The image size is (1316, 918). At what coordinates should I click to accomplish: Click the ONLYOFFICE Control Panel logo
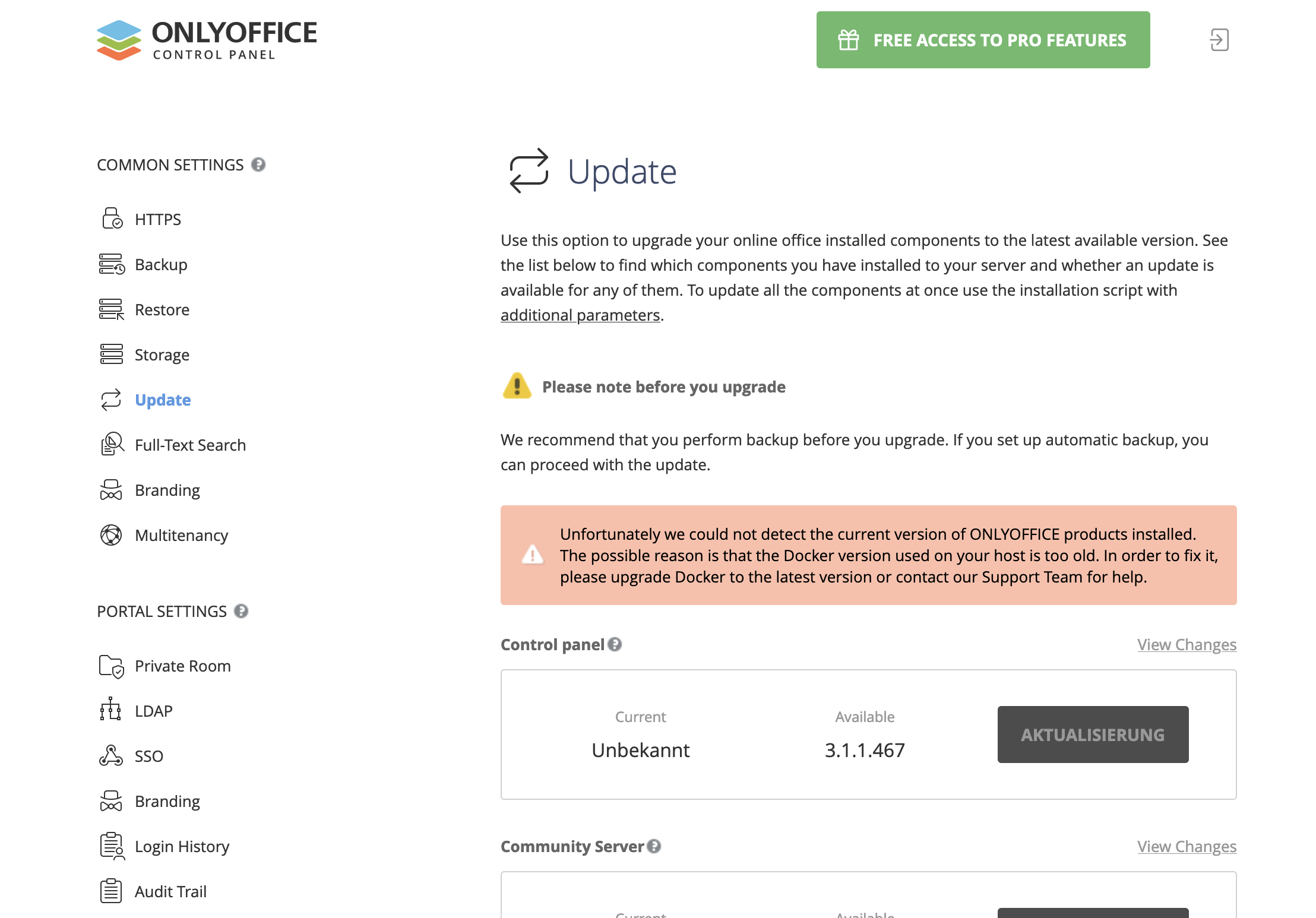(207, 40)
